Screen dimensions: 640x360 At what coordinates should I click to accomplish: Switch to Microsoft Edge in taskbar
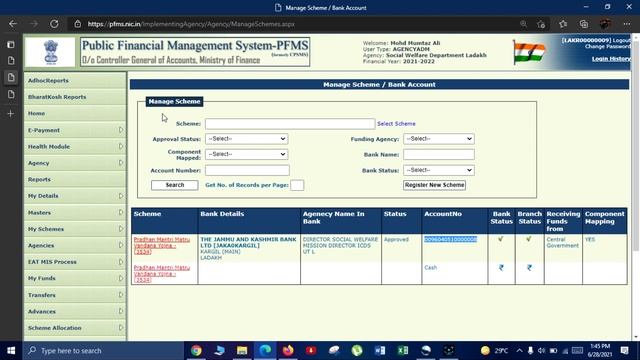[265, 351]
